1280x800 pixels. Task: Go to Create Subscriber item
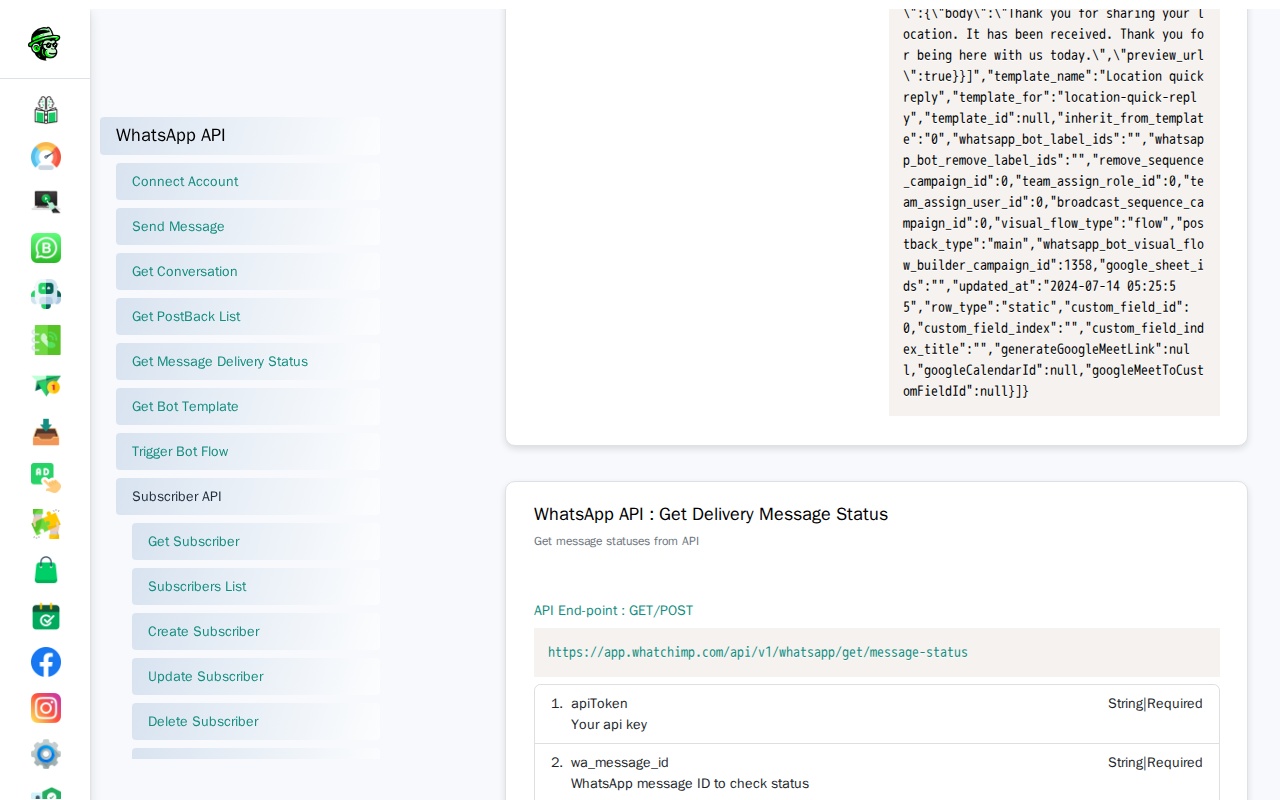pos(256,632)
